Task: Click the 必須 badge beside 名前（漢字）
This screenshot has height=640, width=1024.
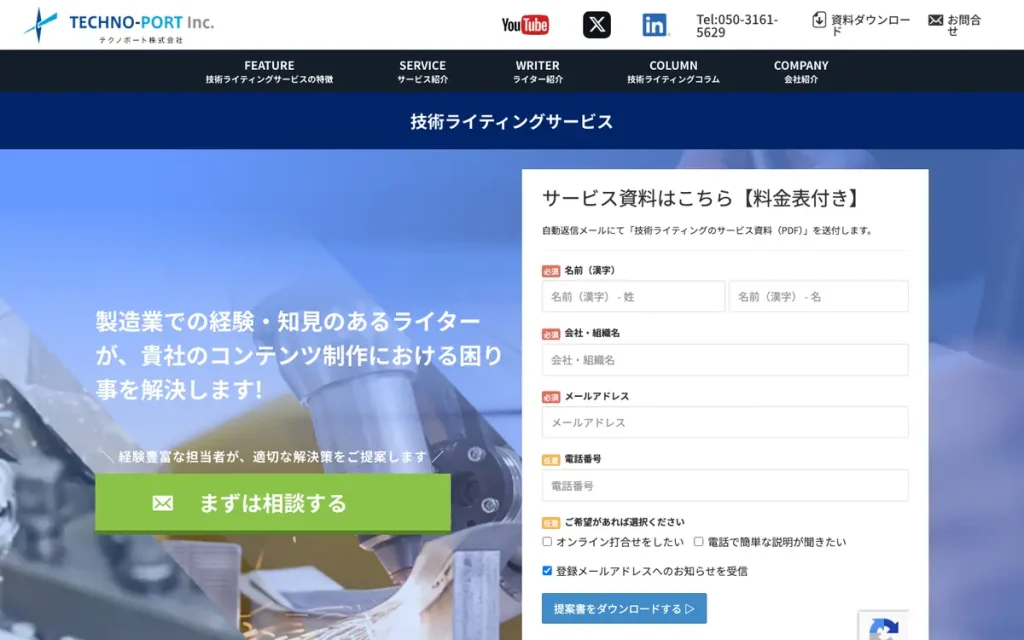Action: pyautogui.click(x=551, y=271)
